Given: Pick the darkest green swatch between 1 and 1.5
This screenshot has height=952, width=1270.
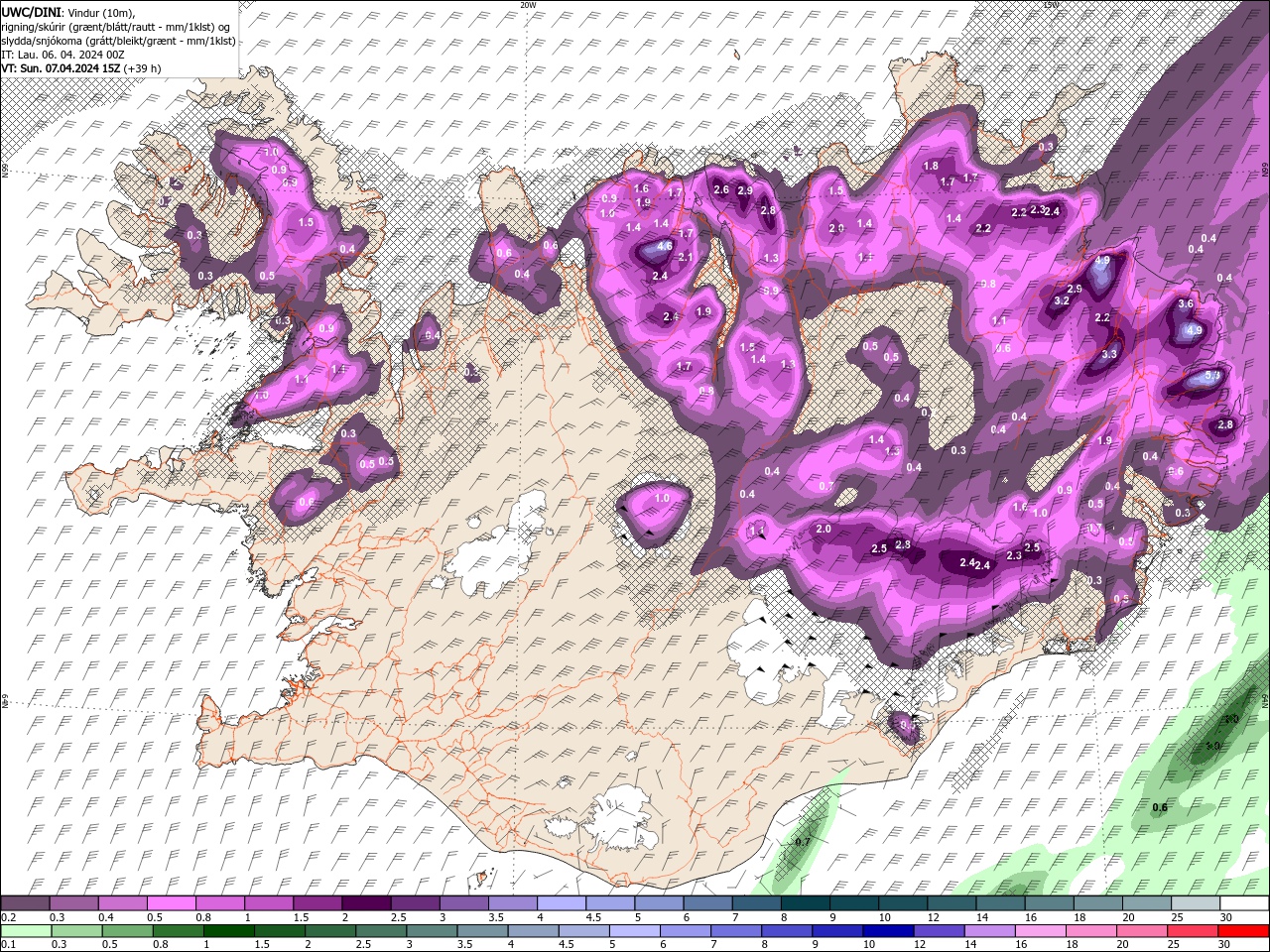Looking at the screenshot, I should tap(229, 931).
